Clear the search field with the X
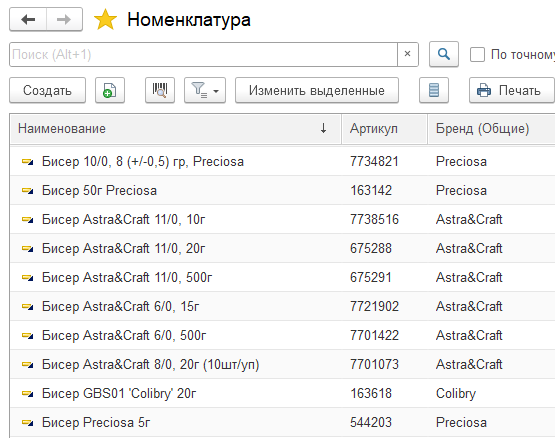Viewport: 555px width, 444px height. [x=408, y=54]
